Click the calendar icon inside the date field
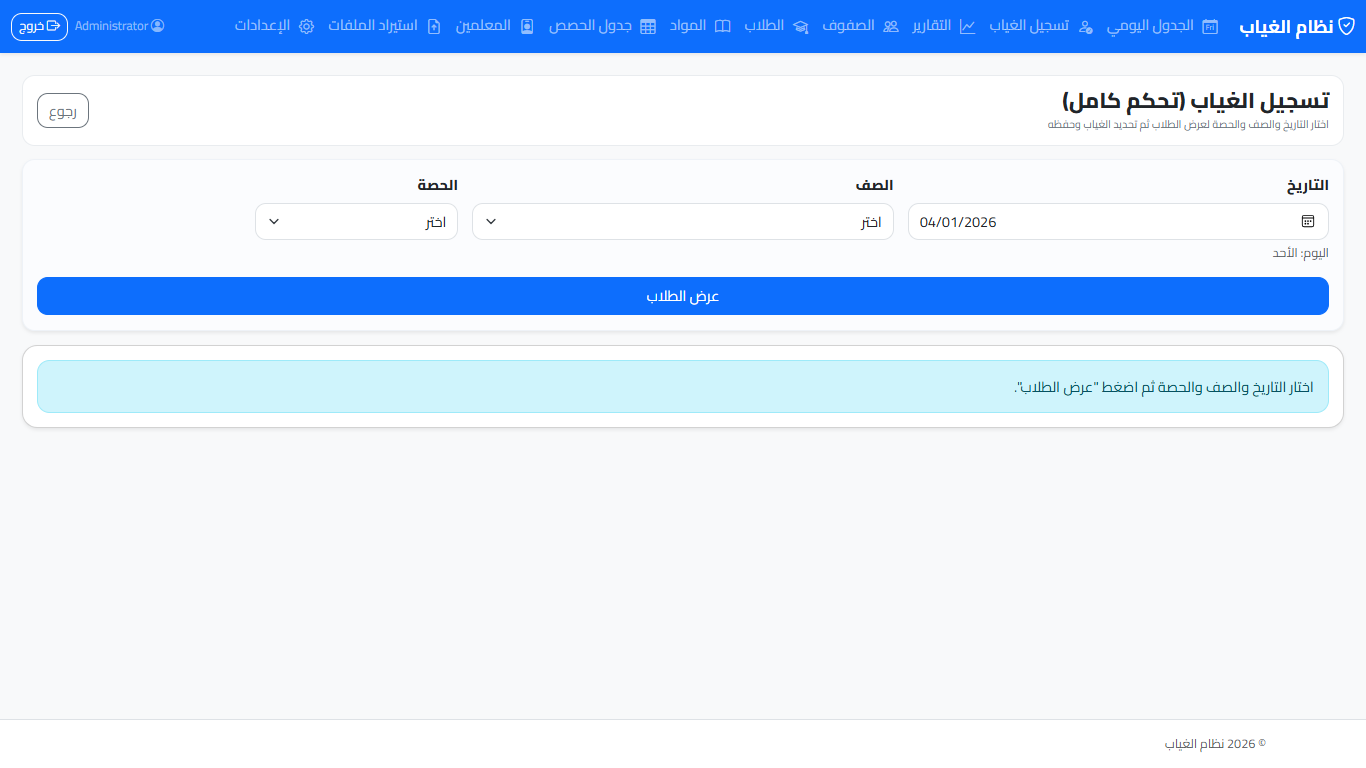Image resolution: width=1366 pixels, height=768 pixels. (1308, 221)
